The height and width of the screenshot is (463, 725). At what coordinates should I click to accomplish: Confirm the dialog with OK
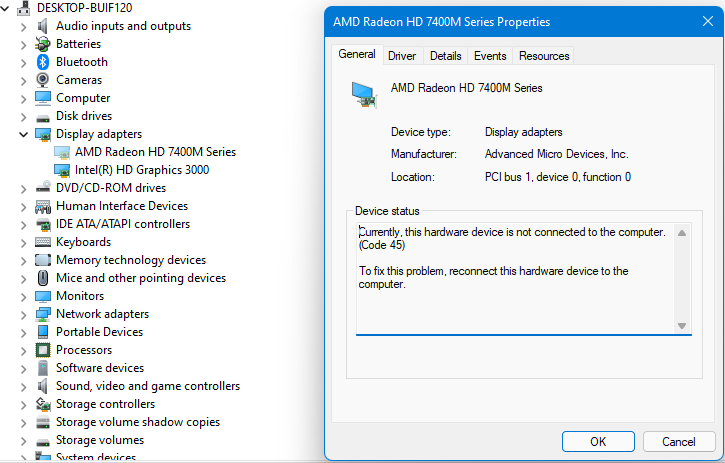click(598, 442)
